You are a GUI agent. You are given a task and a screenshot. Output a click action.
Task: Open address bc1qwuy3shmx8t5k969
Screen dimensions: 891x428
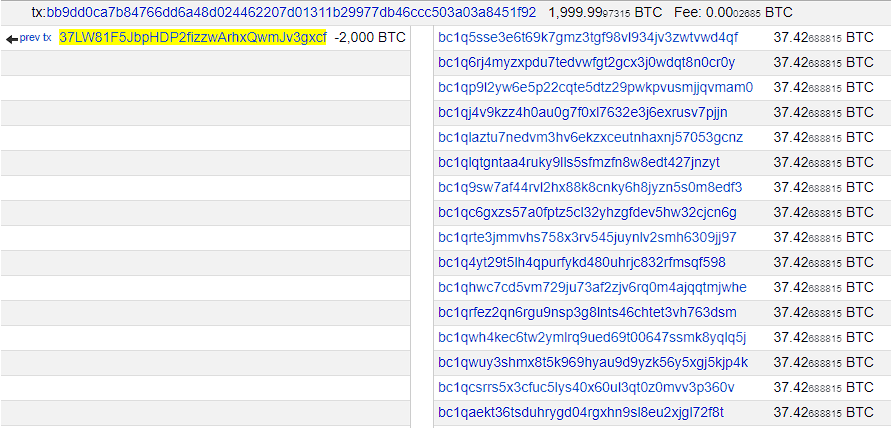592,362
